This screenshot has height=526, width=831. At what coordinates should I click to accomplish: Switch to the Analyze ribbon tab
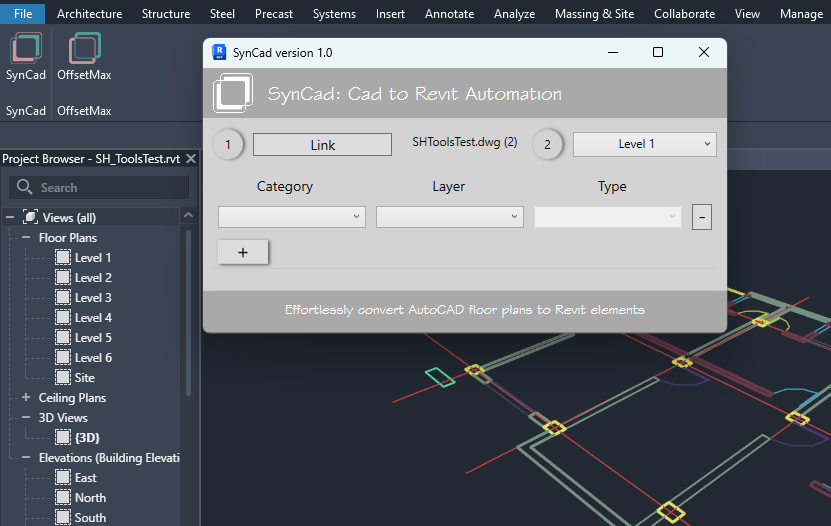tap(515, 14)
